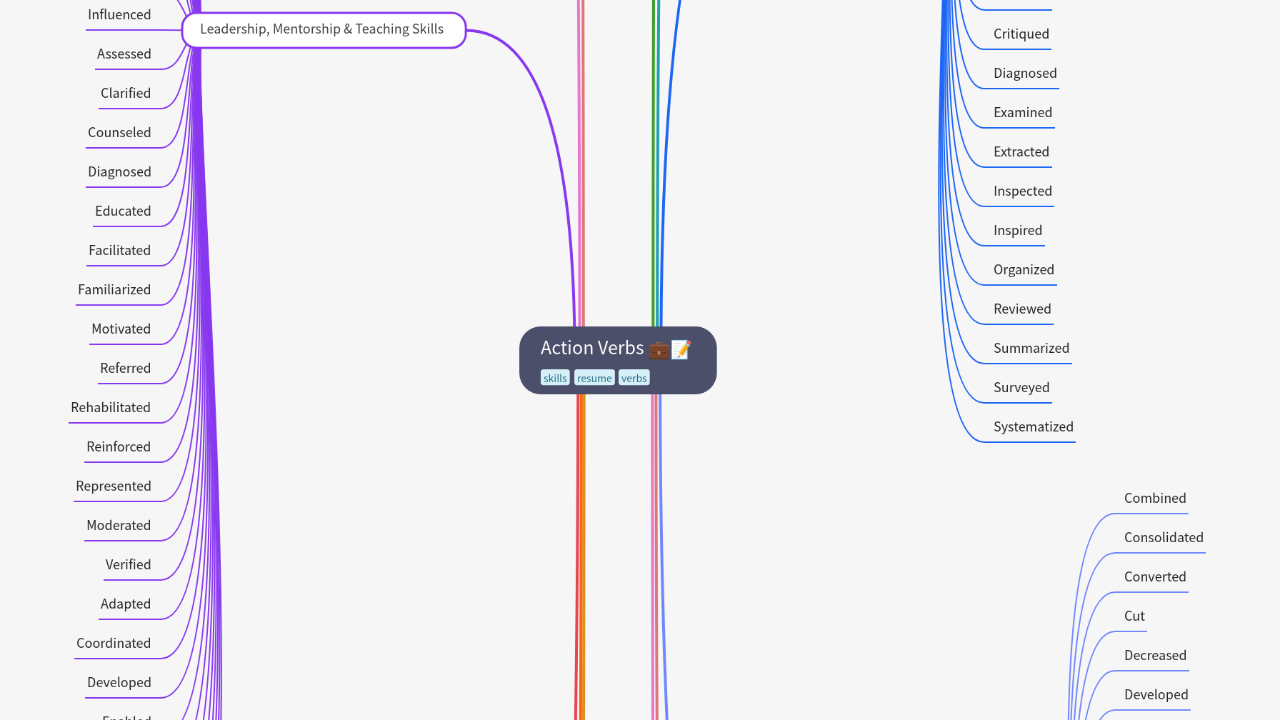The height and width of the screenshot is (720, 1280).
Task: Select the Represented node
Action: point(114,486)
